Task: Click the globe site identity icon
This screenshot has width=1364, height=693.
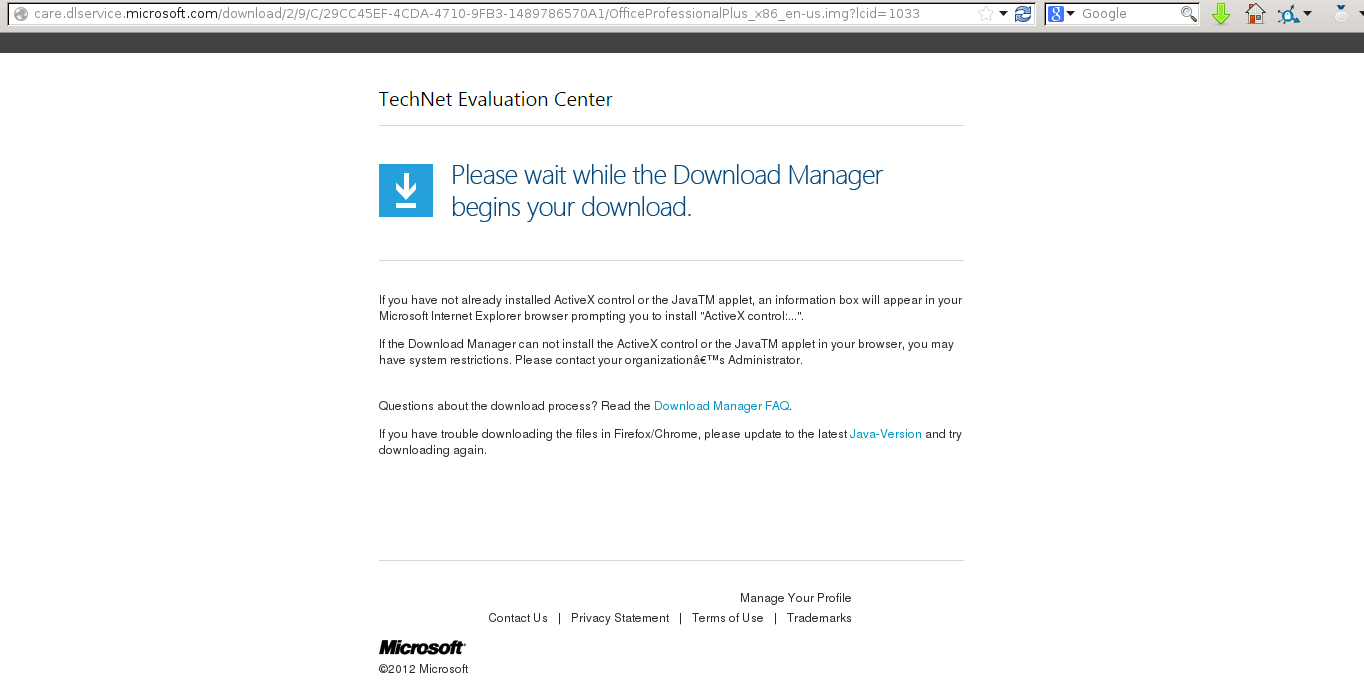Action: [x=20, y=14]
